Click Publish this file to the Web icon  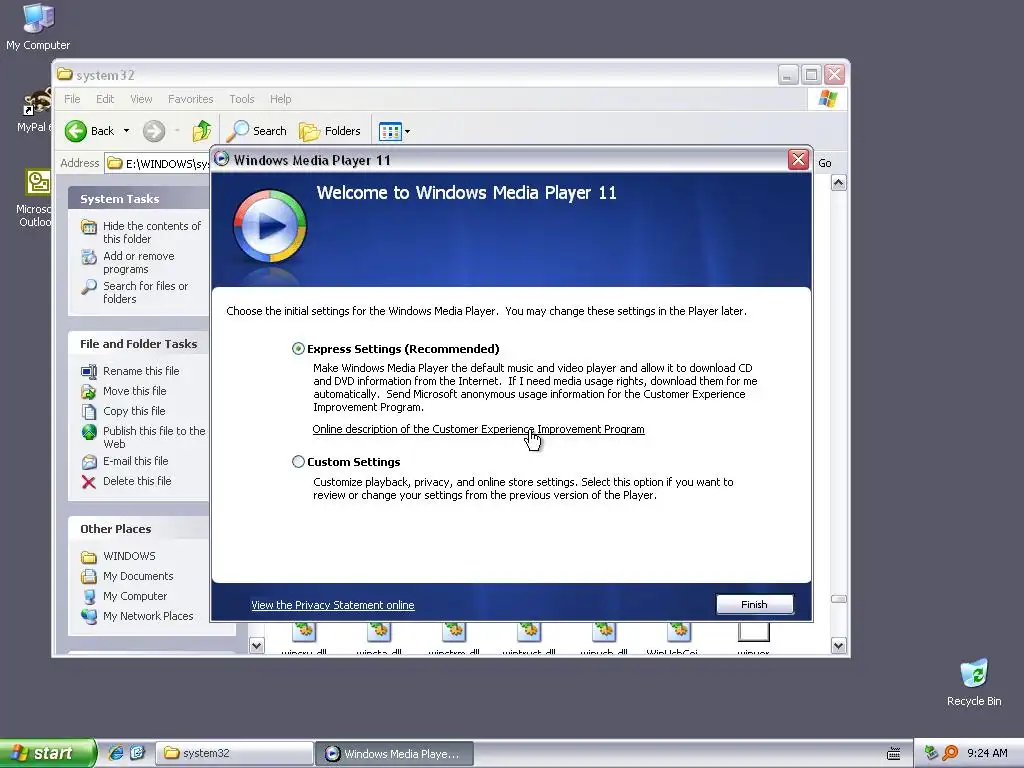[89, 432]
